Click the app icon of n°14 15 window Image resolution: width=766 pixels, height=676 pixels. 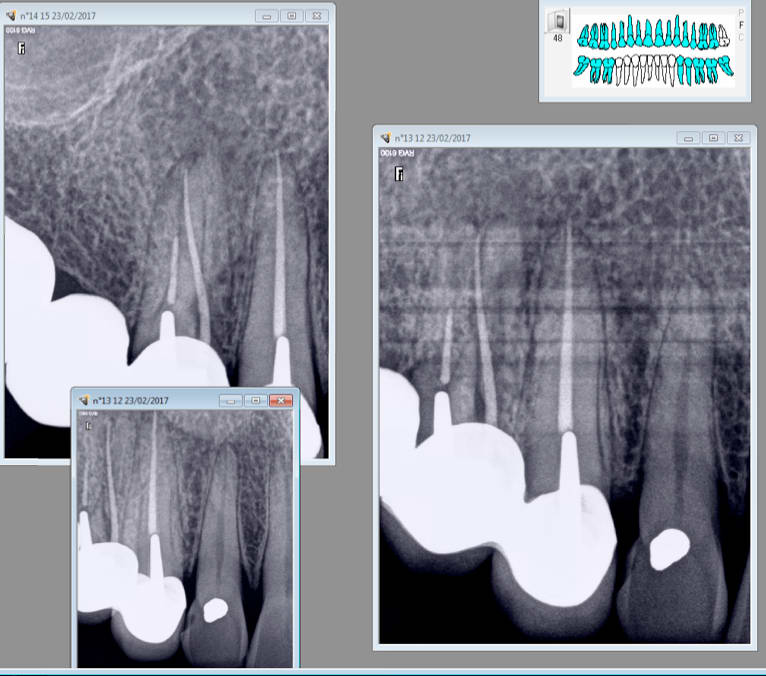12,16
